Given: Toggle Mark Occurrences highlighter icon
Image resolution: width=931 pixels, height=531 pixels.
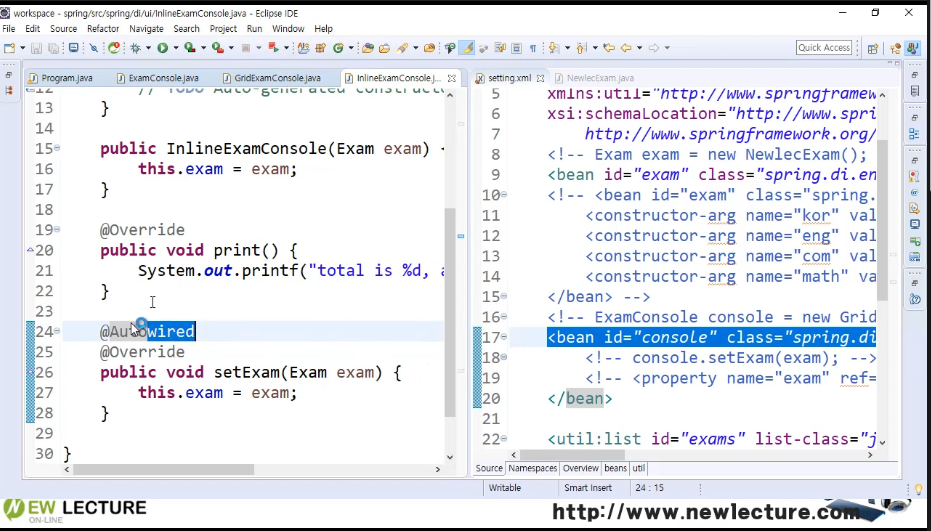Looking at the screenshot, I should point(468,48).
